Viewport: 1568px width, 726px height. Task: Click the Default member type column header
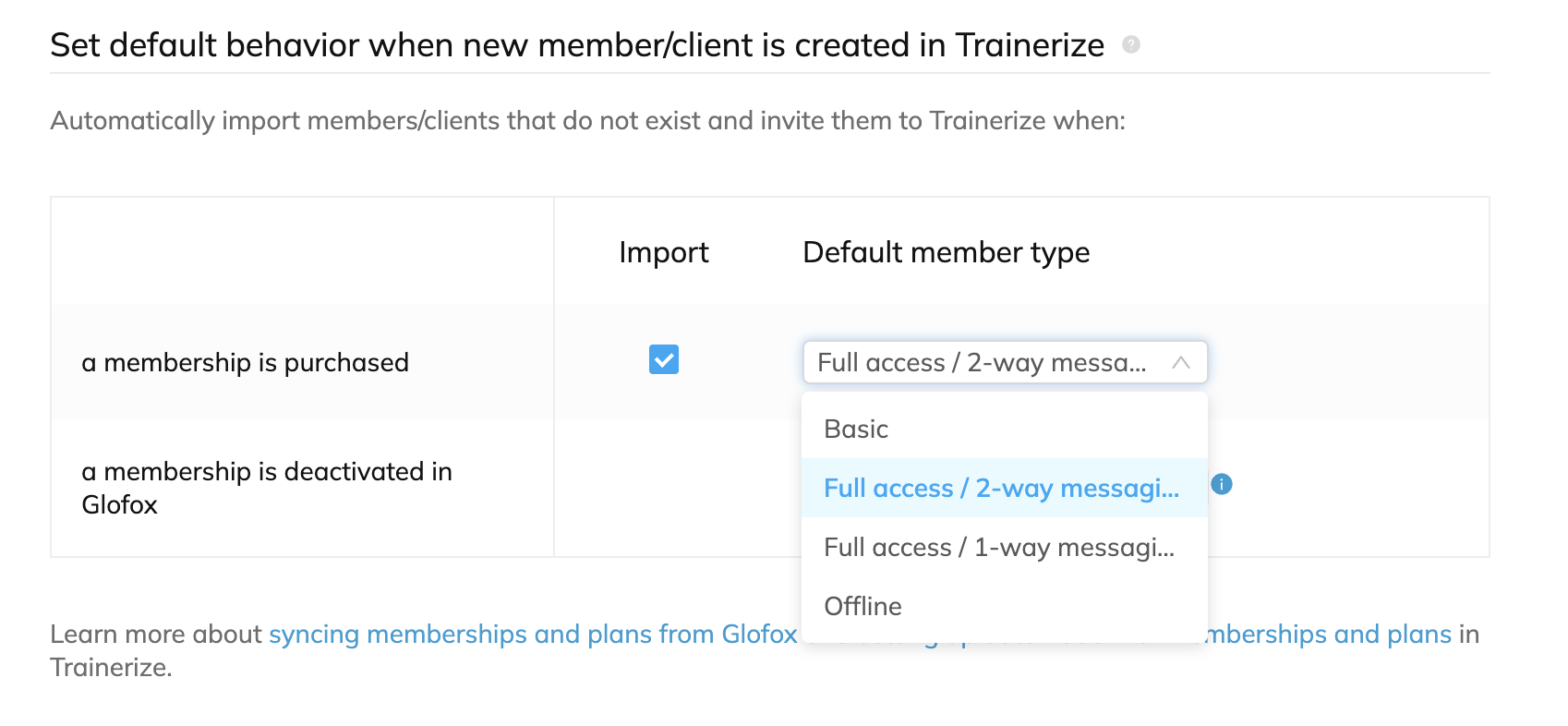[x=947, y=252]
